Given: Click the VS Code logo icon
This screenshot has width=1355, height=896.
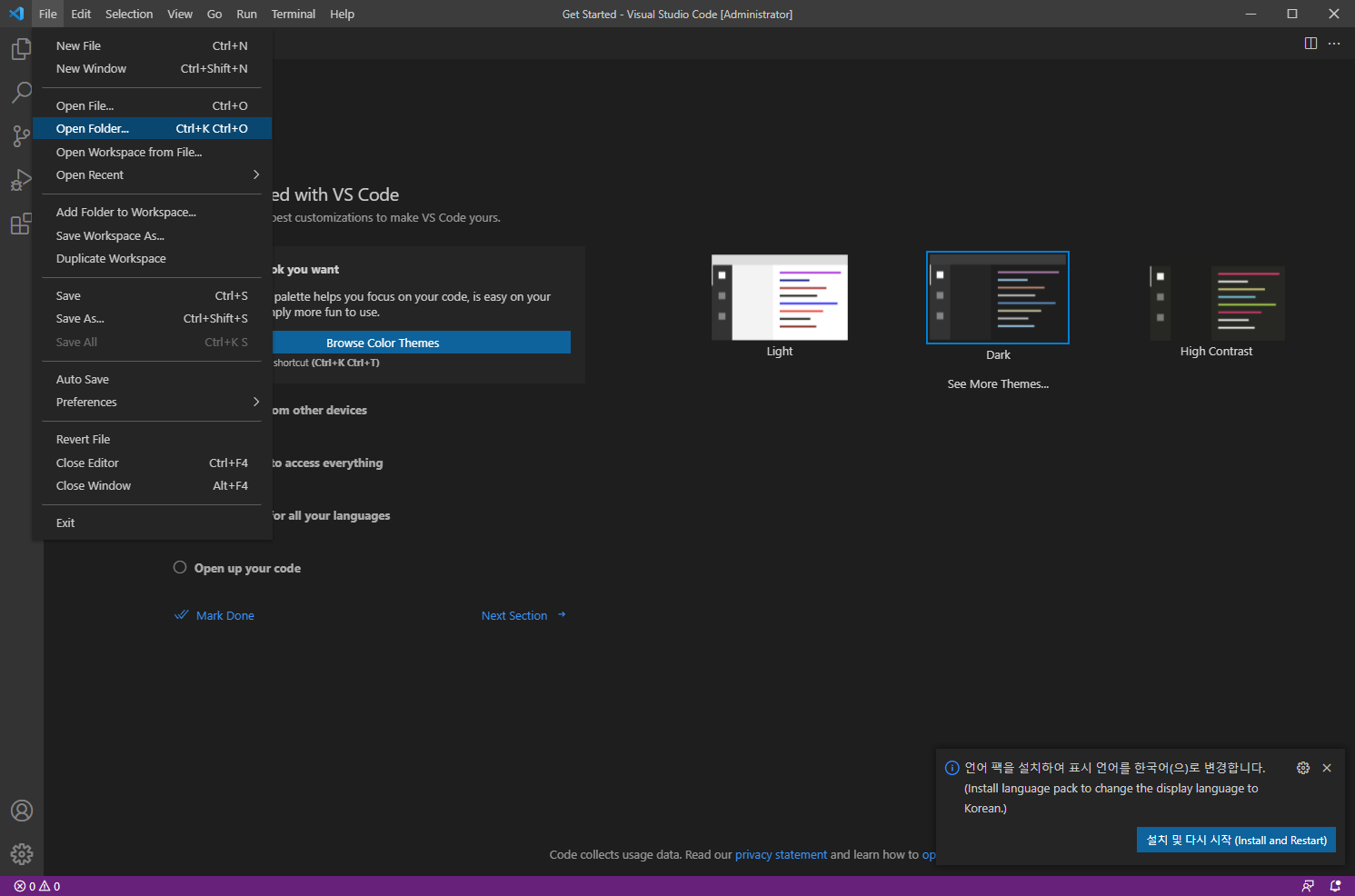Looking at the screenshot, I should tap(16, 14).
